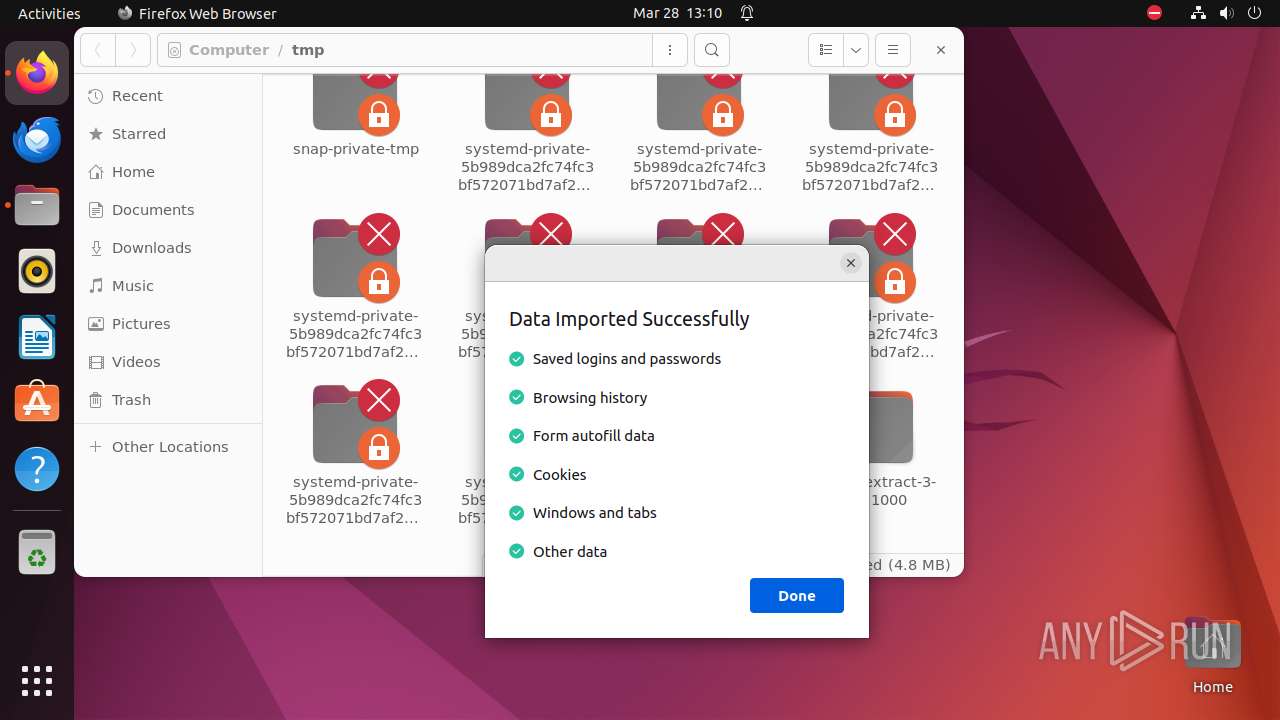Open the view options dropdown arrow
This screenshot has width=1280, height=720.
tap(856, 50)
